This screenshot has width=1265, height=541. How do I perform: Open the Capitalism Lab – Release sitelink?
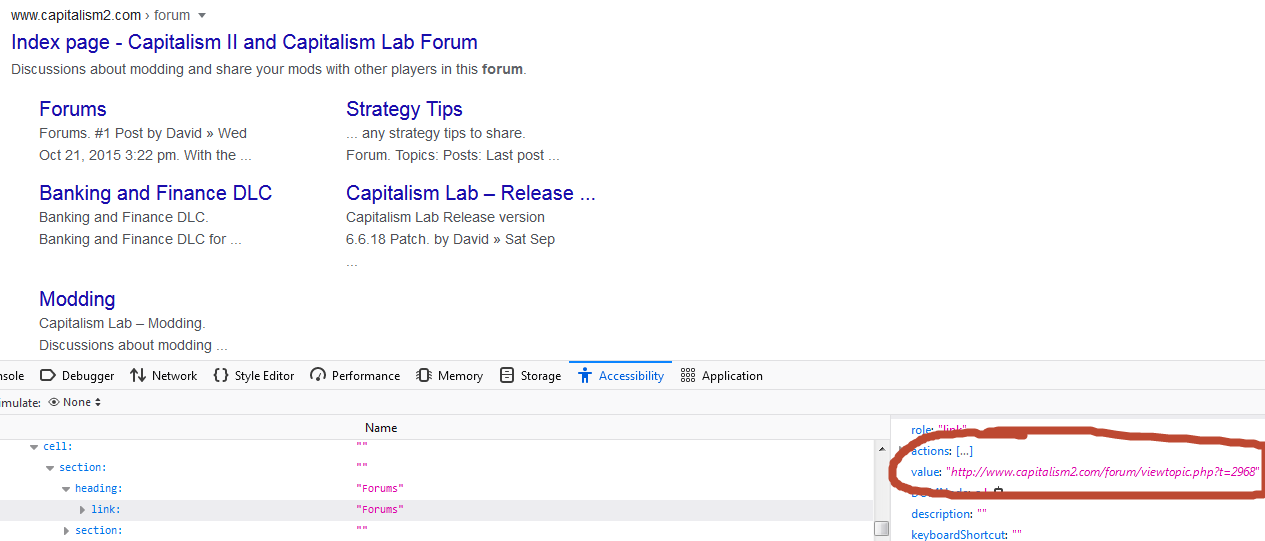471,193
